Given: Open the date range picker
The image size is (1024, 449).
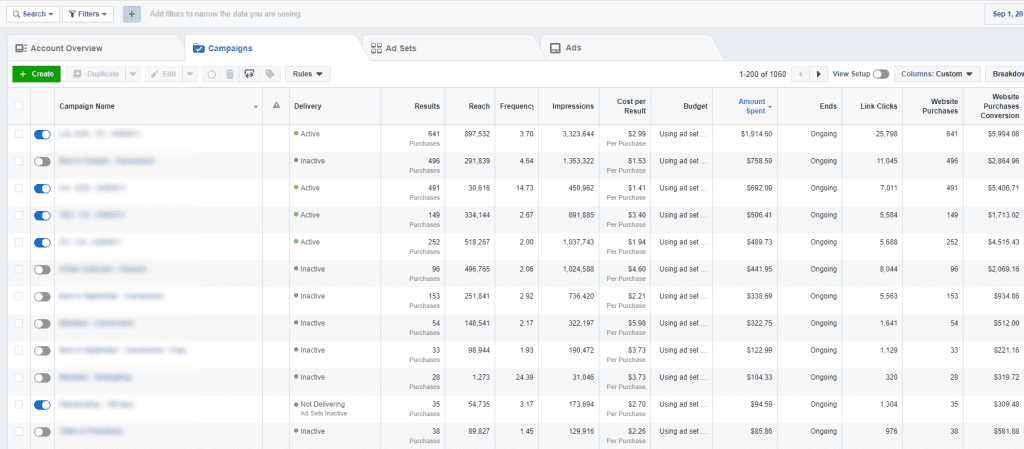Looking at the screenshot, I should tap(1003, 14).
